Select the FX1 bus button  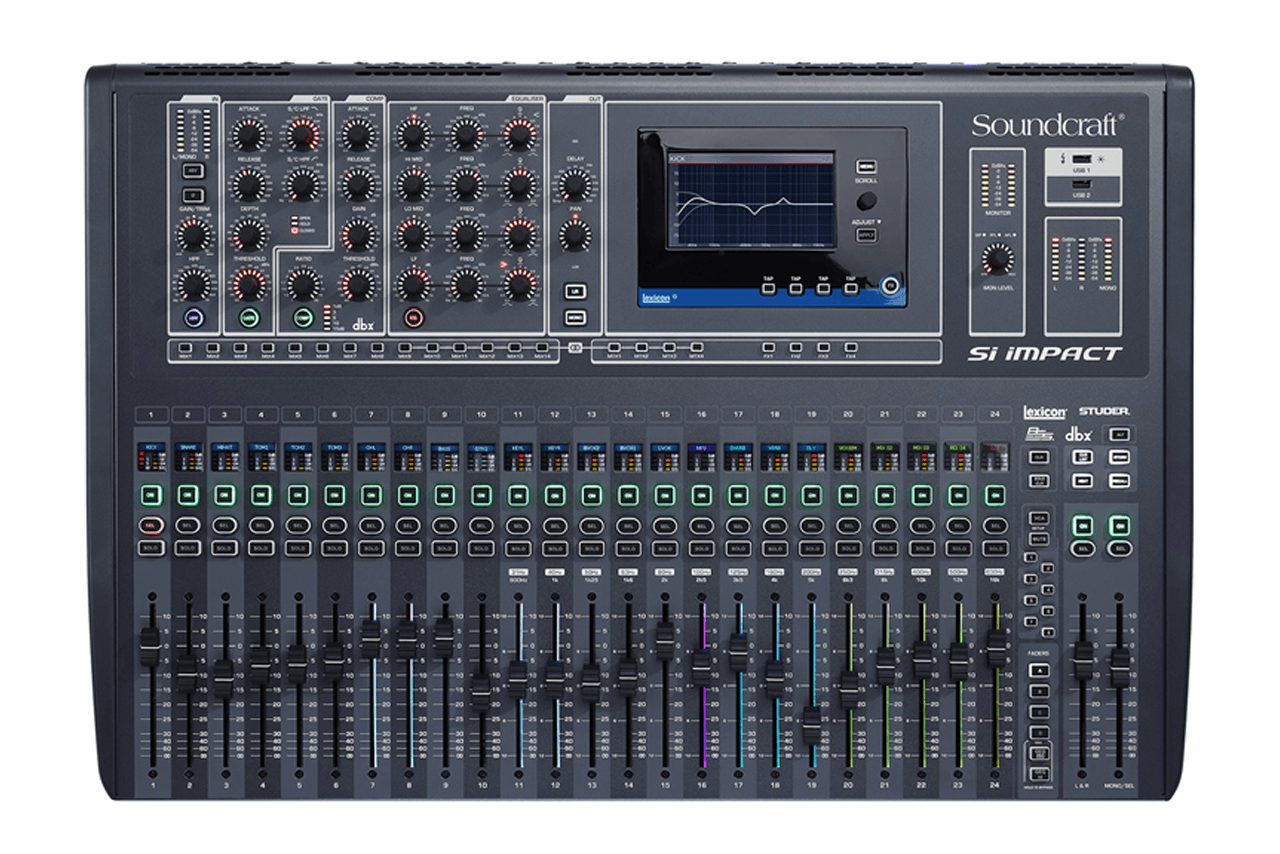pos(768,348)
